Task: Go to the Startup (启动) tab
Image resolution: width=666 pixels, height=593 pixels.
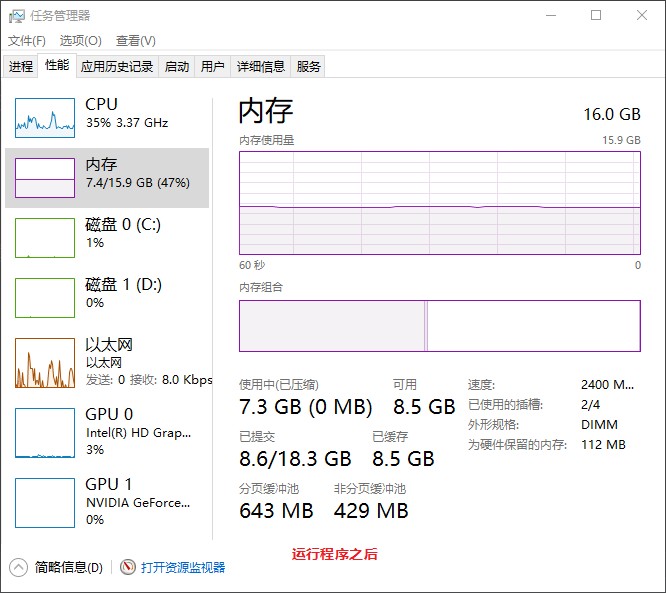Action: 177,67
